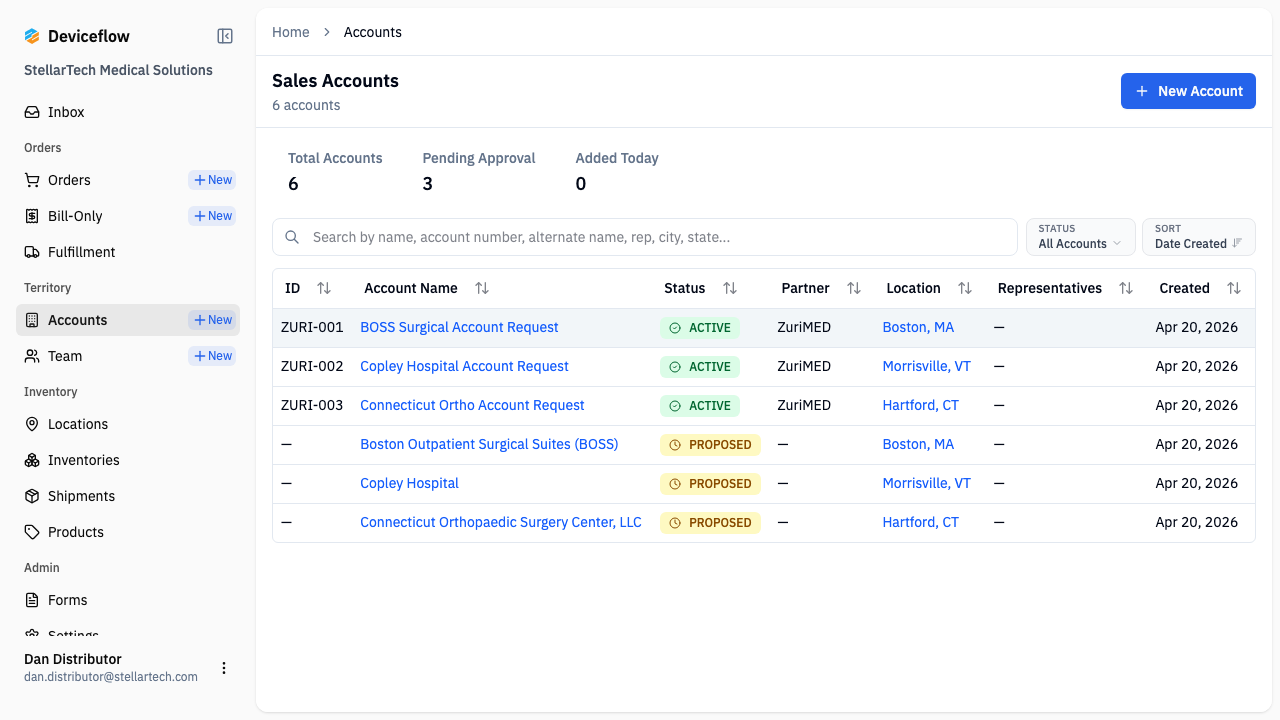Open the Copley Hospital Account Request
Viewport: 1280px width, 720px height.
tap(464, 366)
